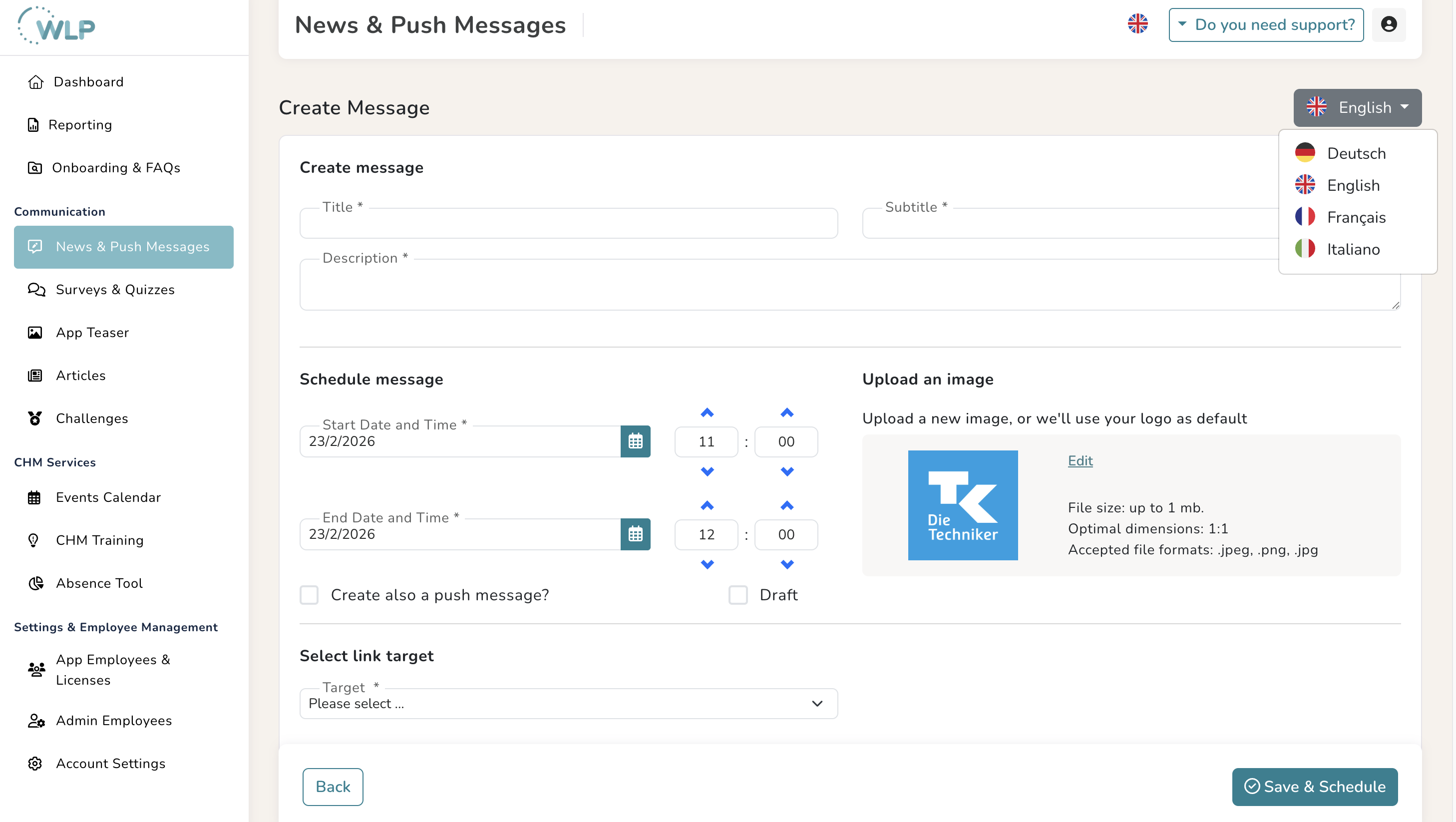Expand the Target Please select dropdown
The width and height of the screenshot is (1456, 822).
tap(569, 704)
